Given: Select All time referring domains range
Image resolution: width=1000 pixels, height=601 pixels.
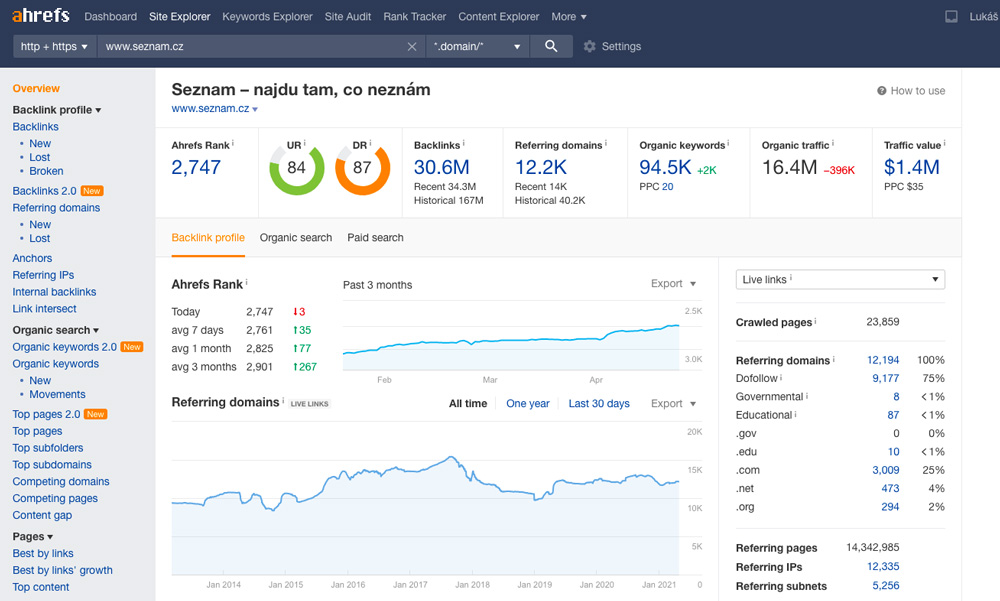Looking at the screenshot, I should tap(468, 403).
